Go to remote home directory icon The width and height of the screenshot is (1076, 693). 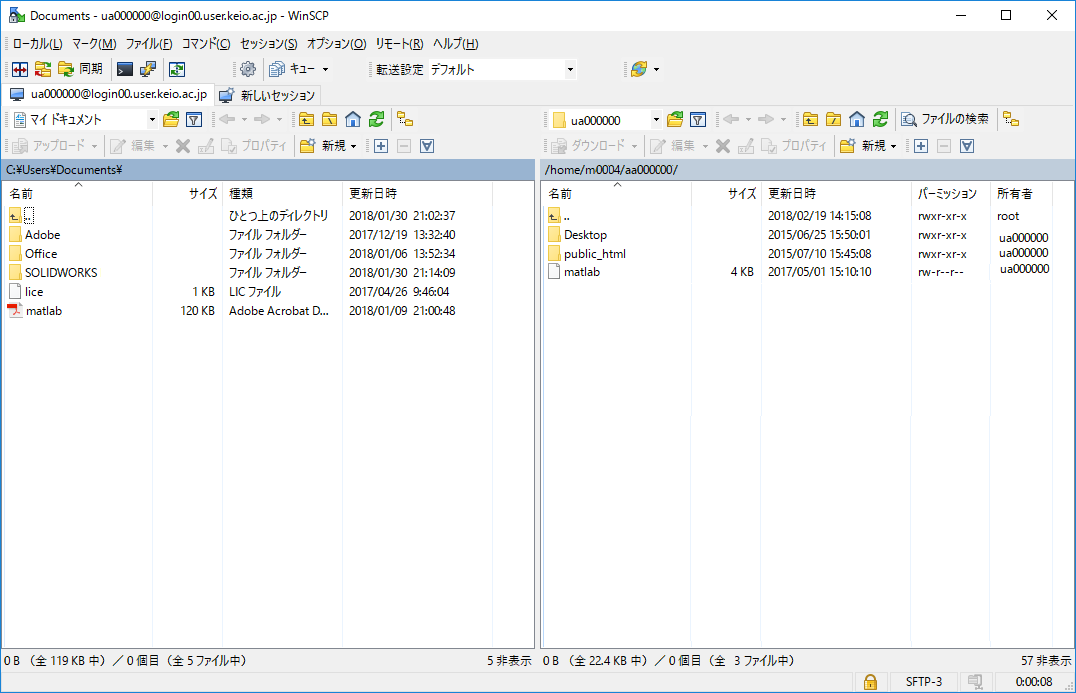856,120
